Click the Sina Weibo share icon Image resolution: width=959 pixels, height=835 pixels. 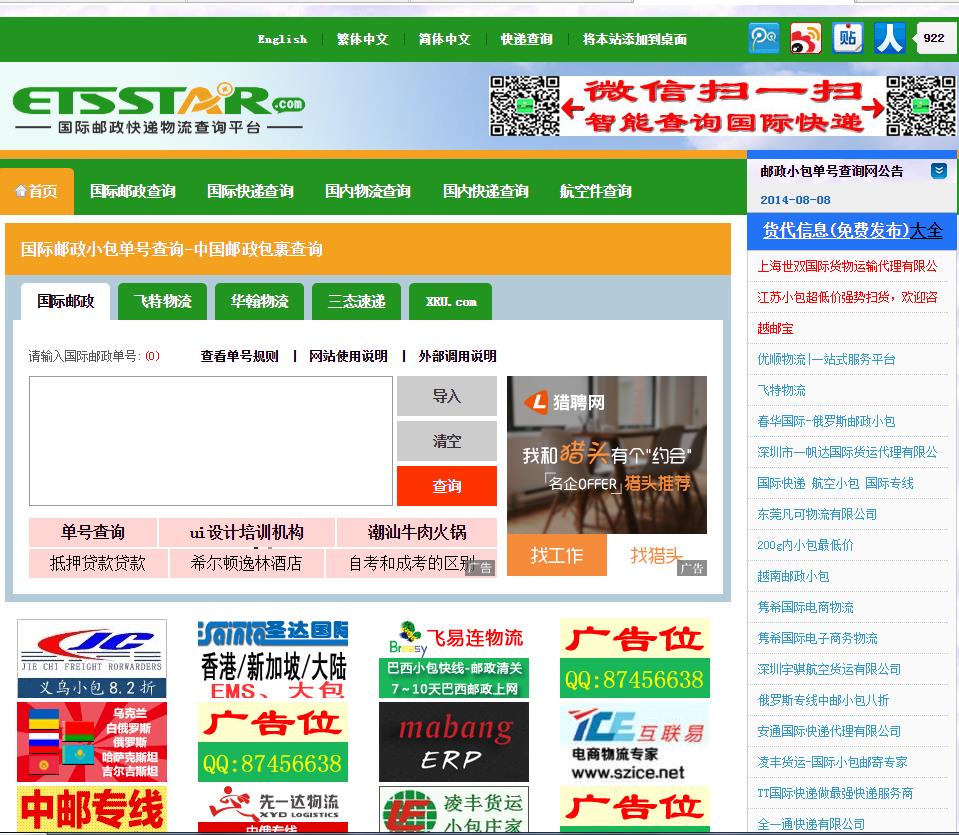(x=805, y=39)
